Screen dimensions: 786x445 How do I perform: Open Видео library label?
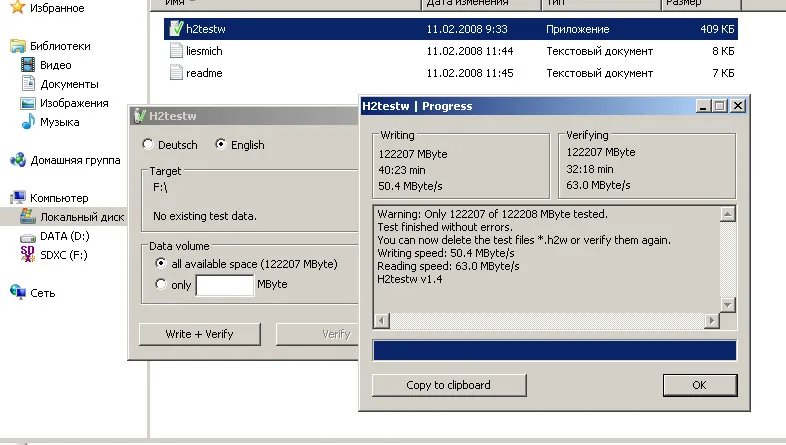click(56, 65)
